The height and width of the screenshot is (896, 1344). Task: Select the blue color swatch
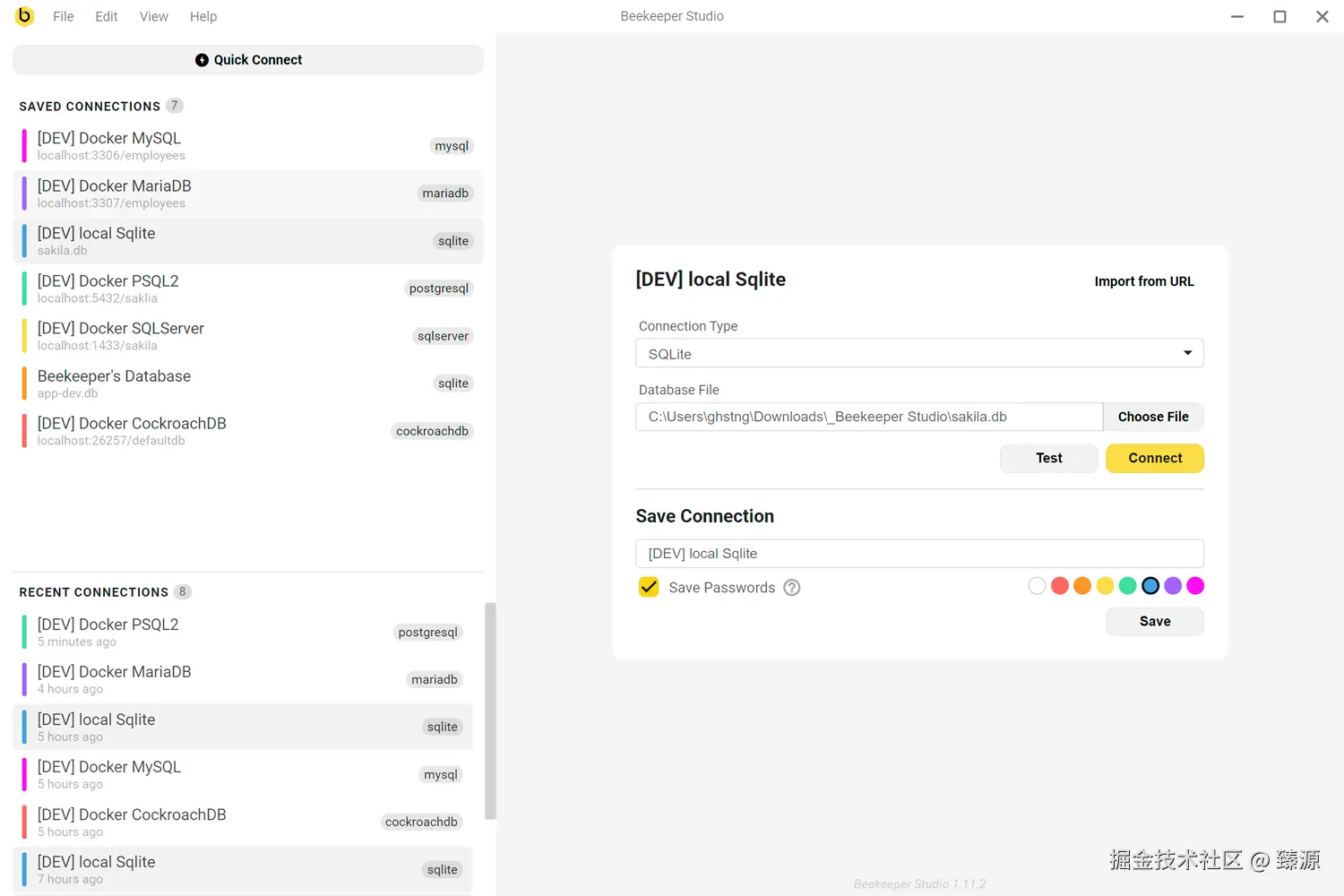[1150, 586]
